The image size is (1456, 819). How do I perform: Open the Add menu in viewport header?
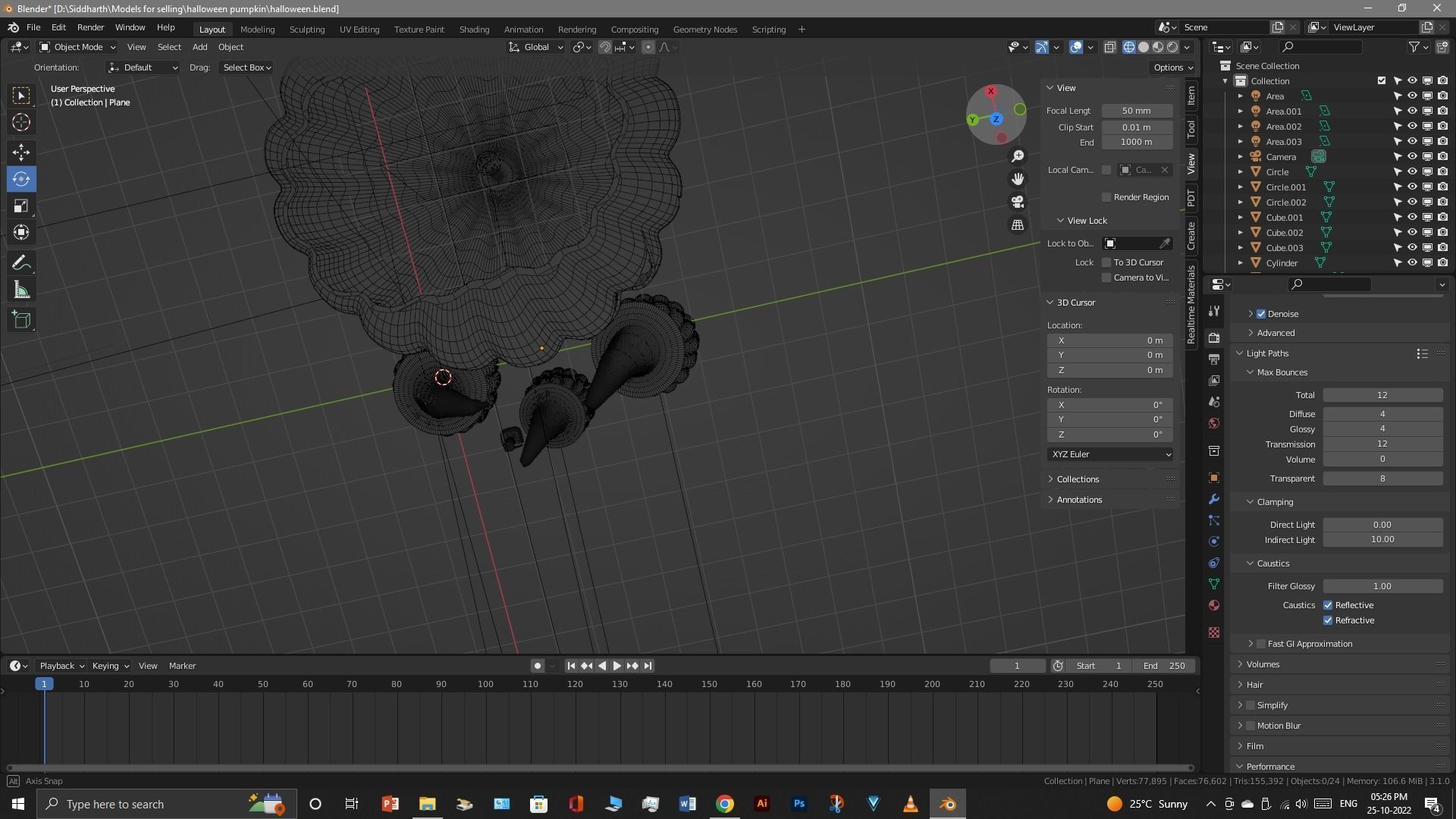click(199, 47)
